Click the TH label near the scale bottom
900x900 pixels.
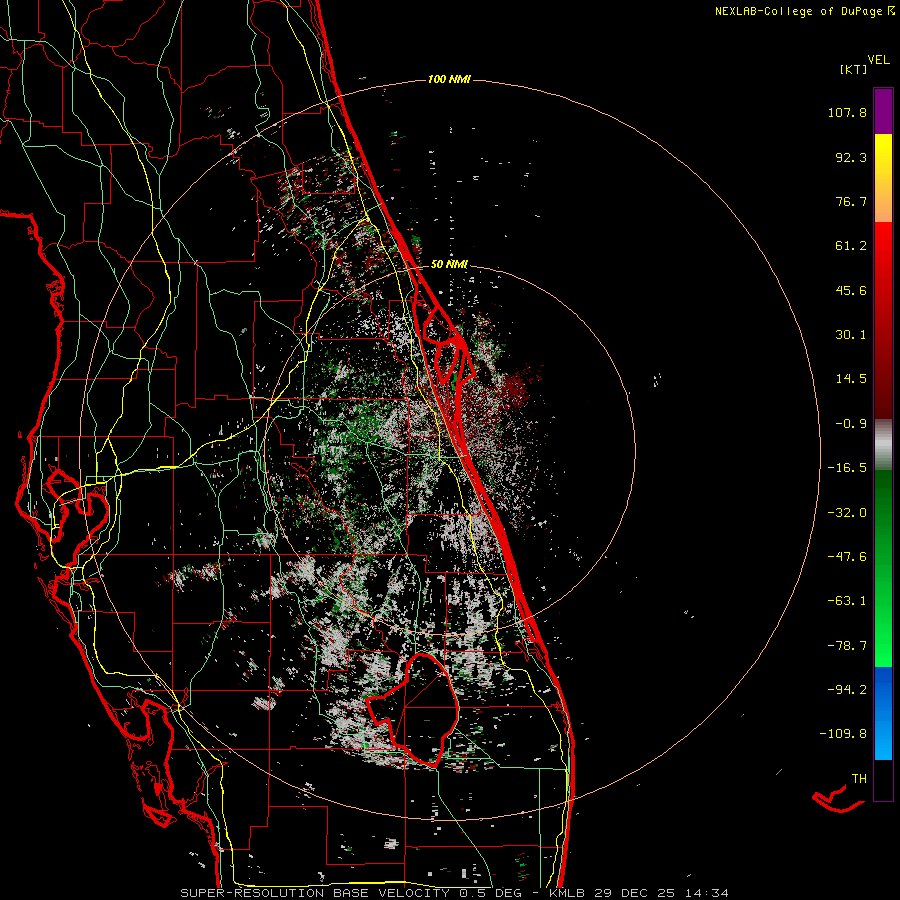[859, 779]
